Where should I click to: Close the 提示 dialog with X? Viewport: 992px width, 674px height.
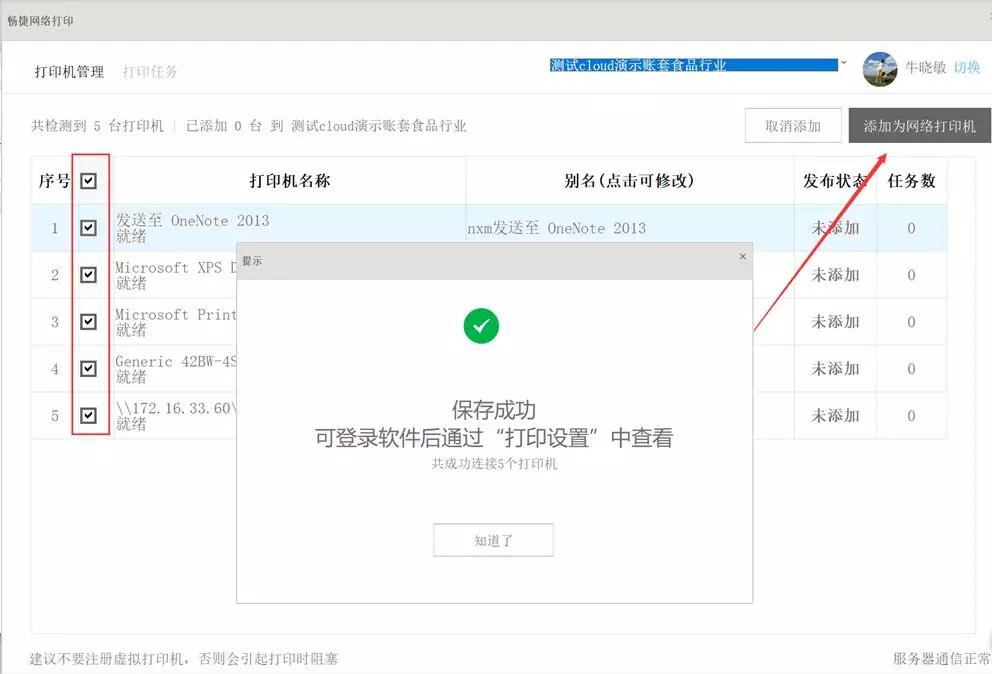742,257
